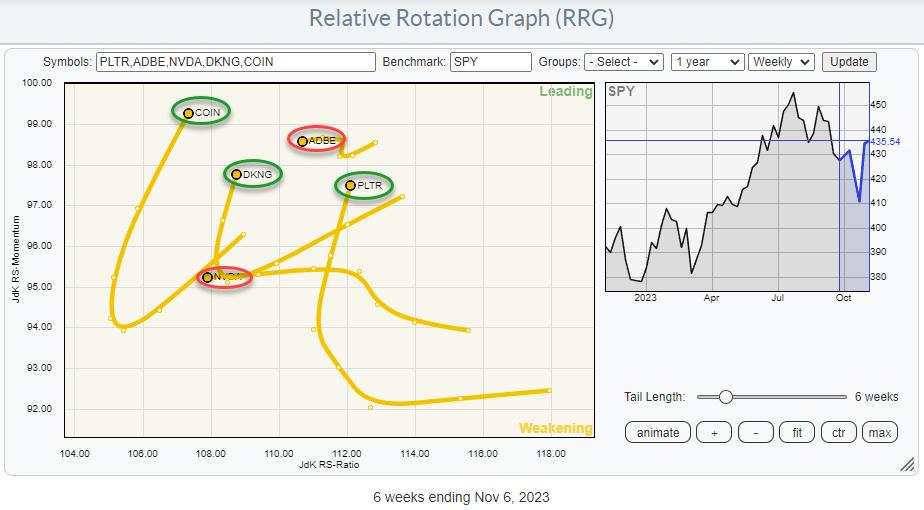Click the SPY price chart thumbnail
Screen dimensions: 924x510
click(737, 190)
